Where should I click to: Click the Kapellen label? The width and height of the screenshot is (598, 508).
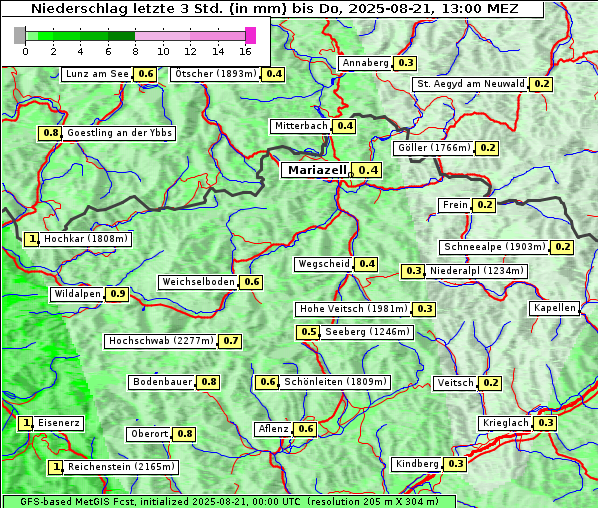(x=554, y=308)
